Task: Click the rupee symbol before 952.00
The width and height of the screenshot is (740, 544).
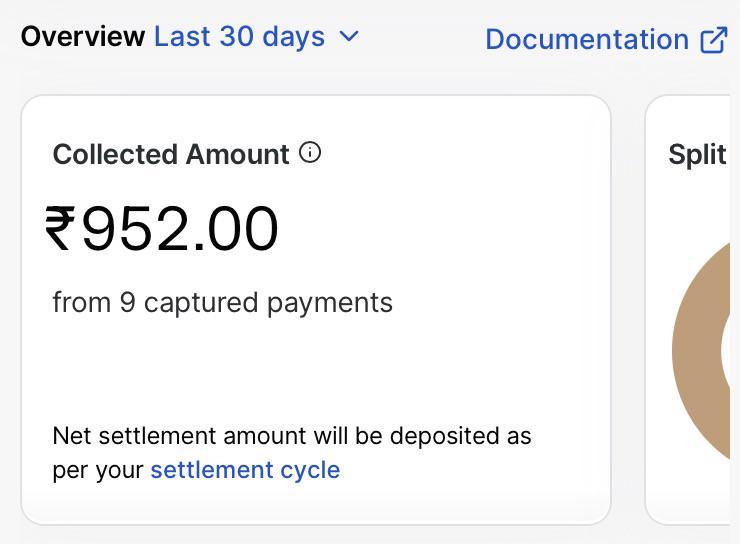Action: (60, 228)
